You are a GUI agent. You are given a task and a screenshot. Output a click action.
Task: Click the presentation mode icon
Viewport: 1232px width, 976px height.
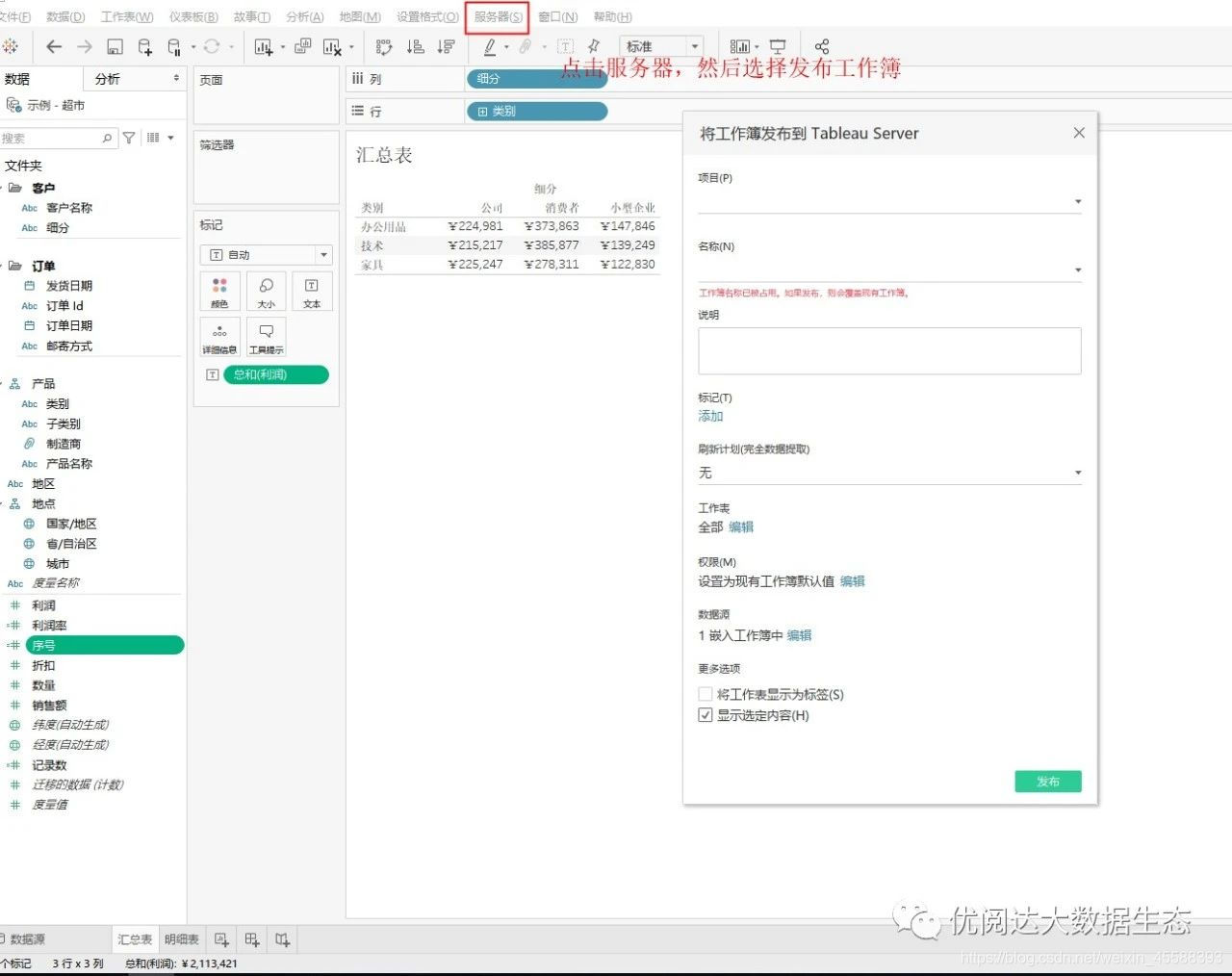coord(778,46)
